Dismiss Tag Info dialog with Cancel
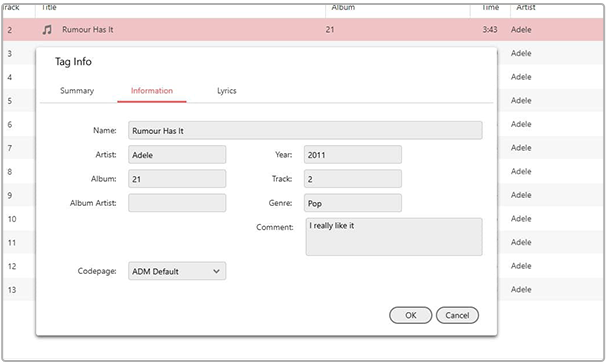The image size is (608, 364). tap(457, 315)
